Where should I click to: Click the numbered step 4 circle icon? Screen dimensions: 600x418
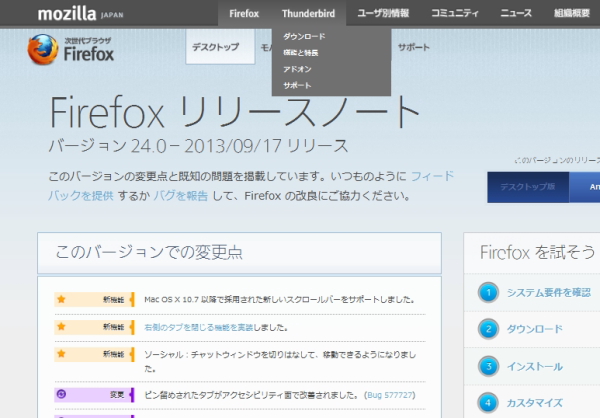coord(488,403)
